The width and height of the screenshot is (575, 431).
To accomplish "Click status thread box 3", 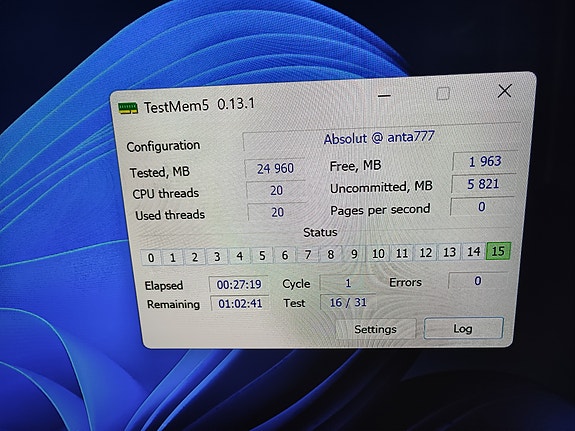I will 217,256.
